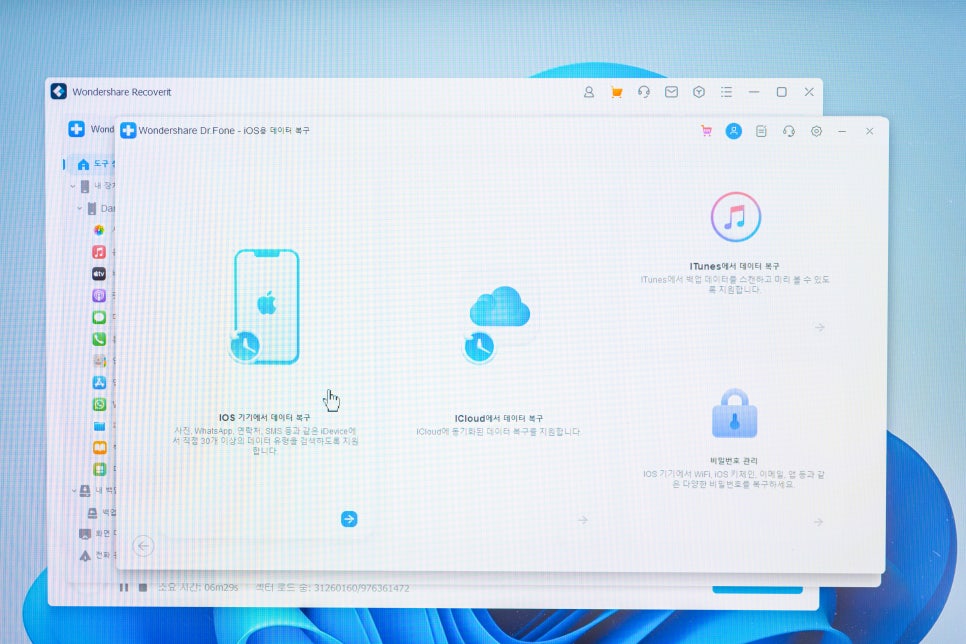This screenshot has width=966, height=644.
Task: Select the screen mirror item in sidebar
Action: 97,534
